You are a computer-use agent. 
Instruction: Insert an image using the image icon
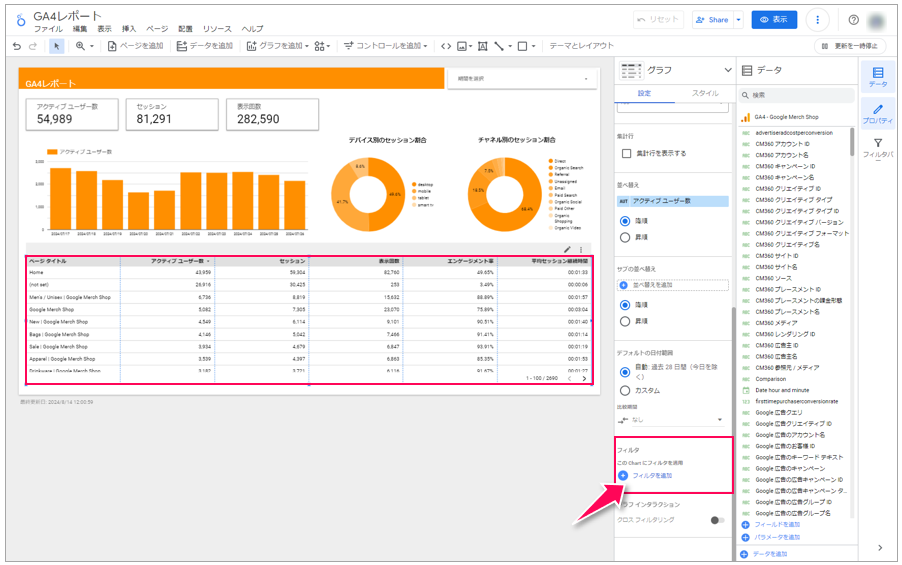pyautogui.click(x=462, y=46)
